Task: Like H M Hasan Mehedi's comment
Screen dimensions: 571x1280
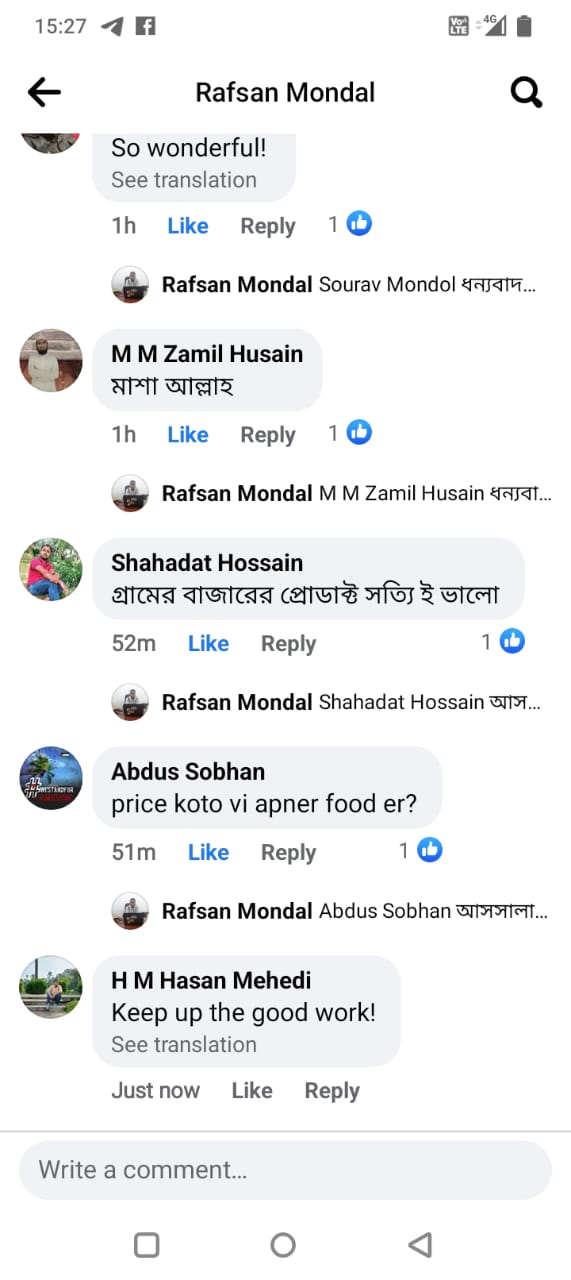Action: 252,1091
